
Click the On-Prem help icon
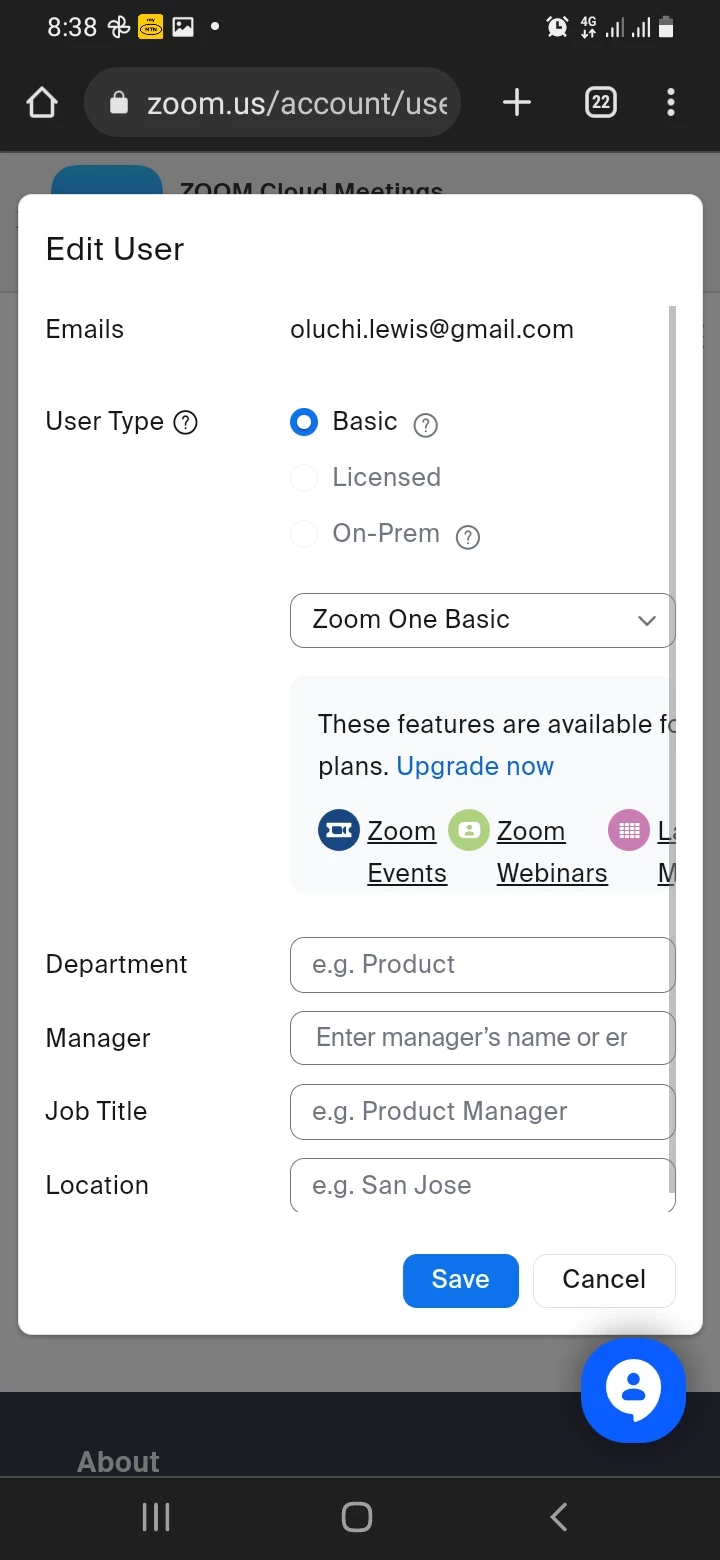(x=468, y=537)
